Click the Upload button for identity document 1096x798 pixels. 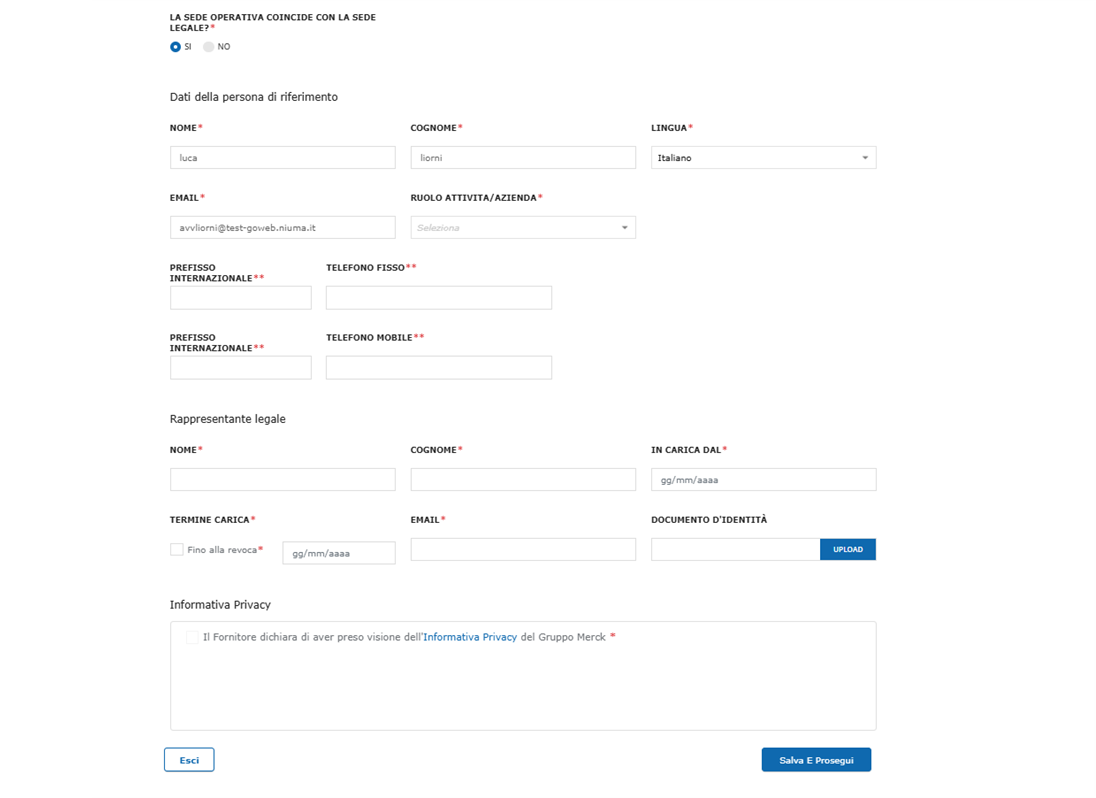[847, 549]
